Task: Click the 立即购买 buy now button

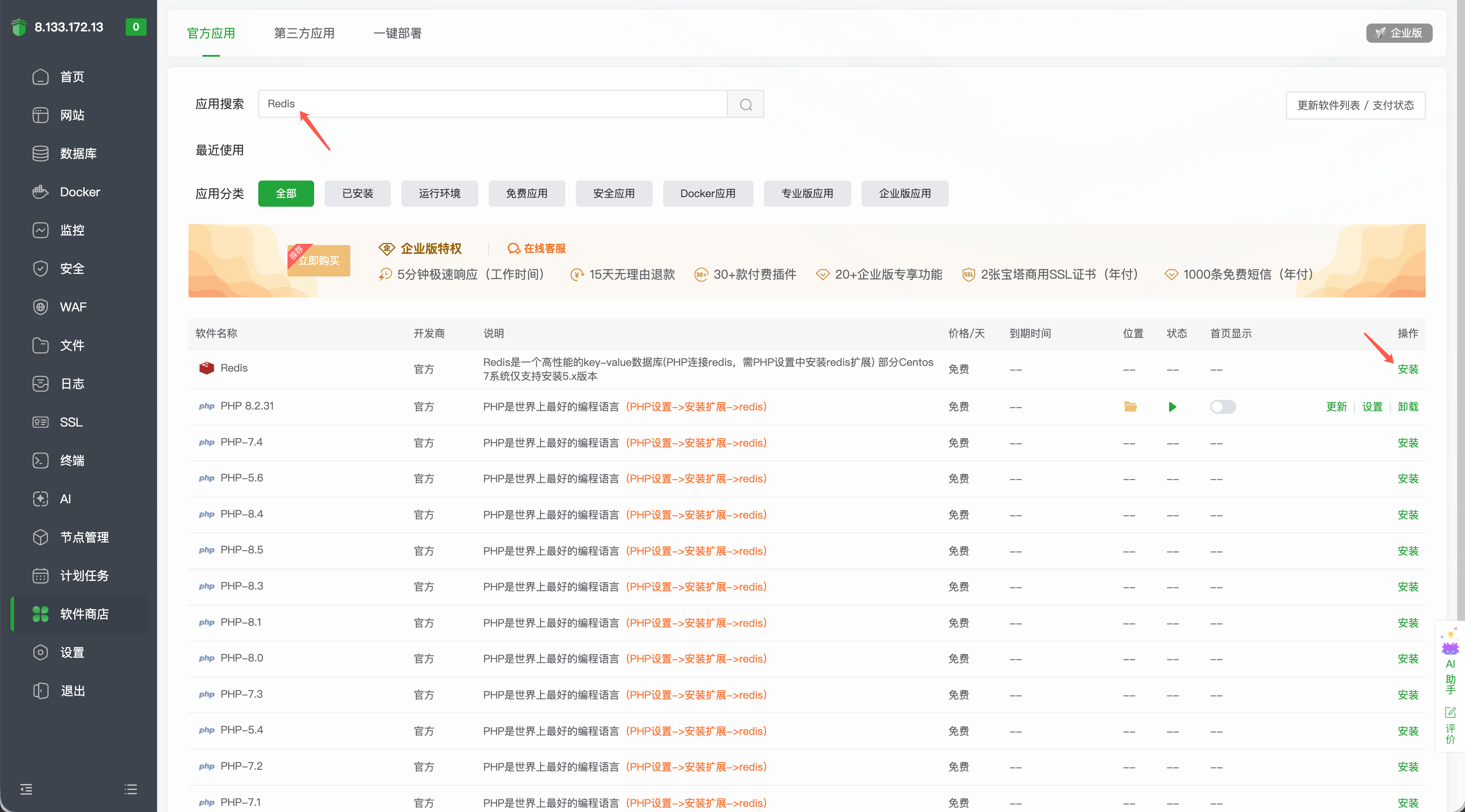Action: click(x=318, y=260)
